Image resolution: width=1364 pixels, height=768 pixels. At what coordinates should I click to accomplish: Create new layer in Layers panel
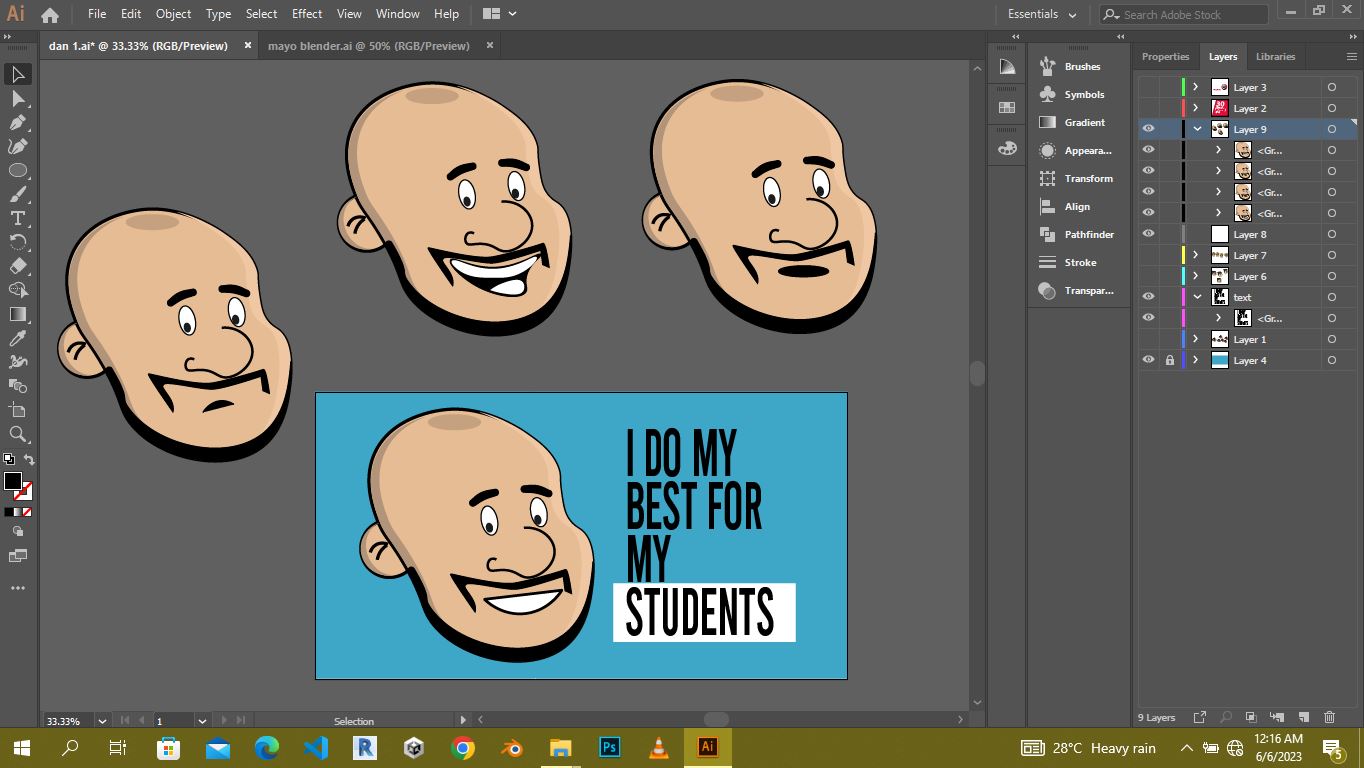1303,717
